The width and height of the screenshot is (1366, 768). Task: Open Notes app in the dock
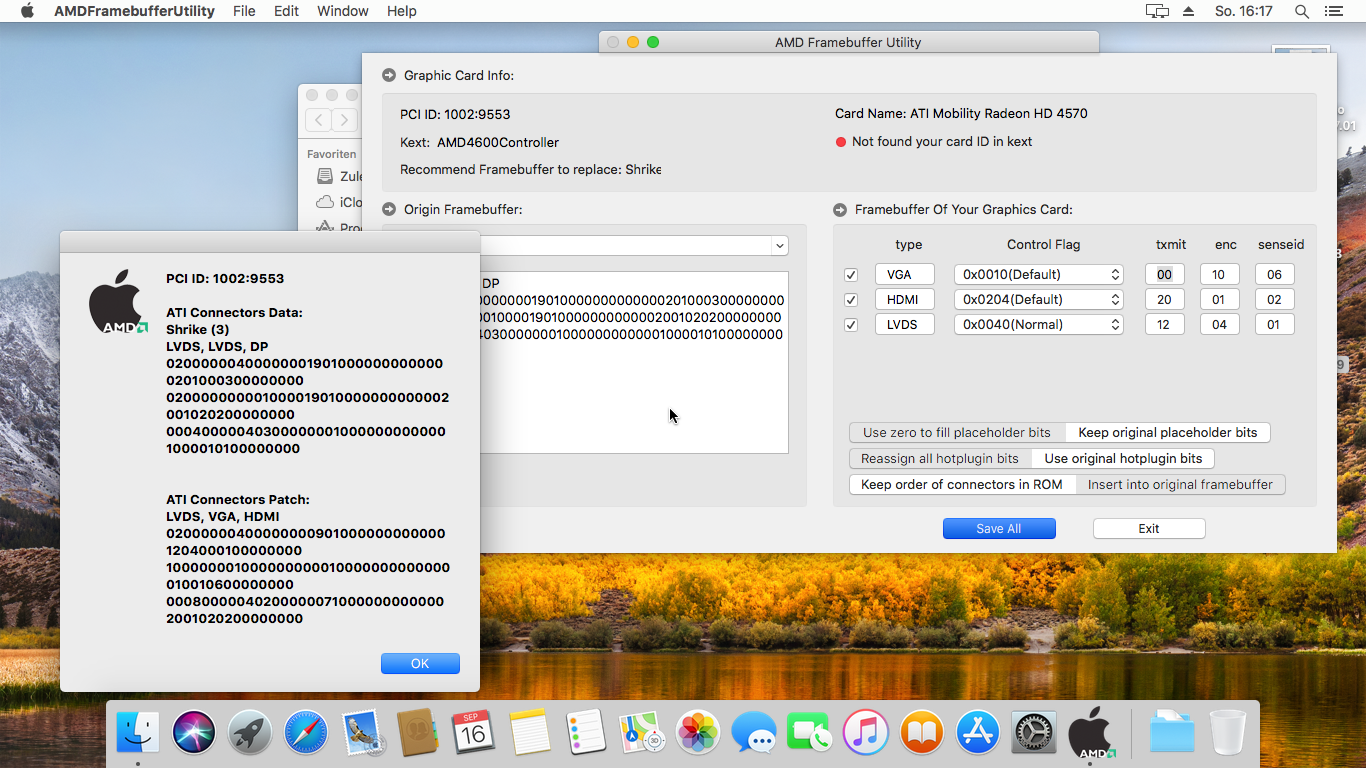(530, 732)
